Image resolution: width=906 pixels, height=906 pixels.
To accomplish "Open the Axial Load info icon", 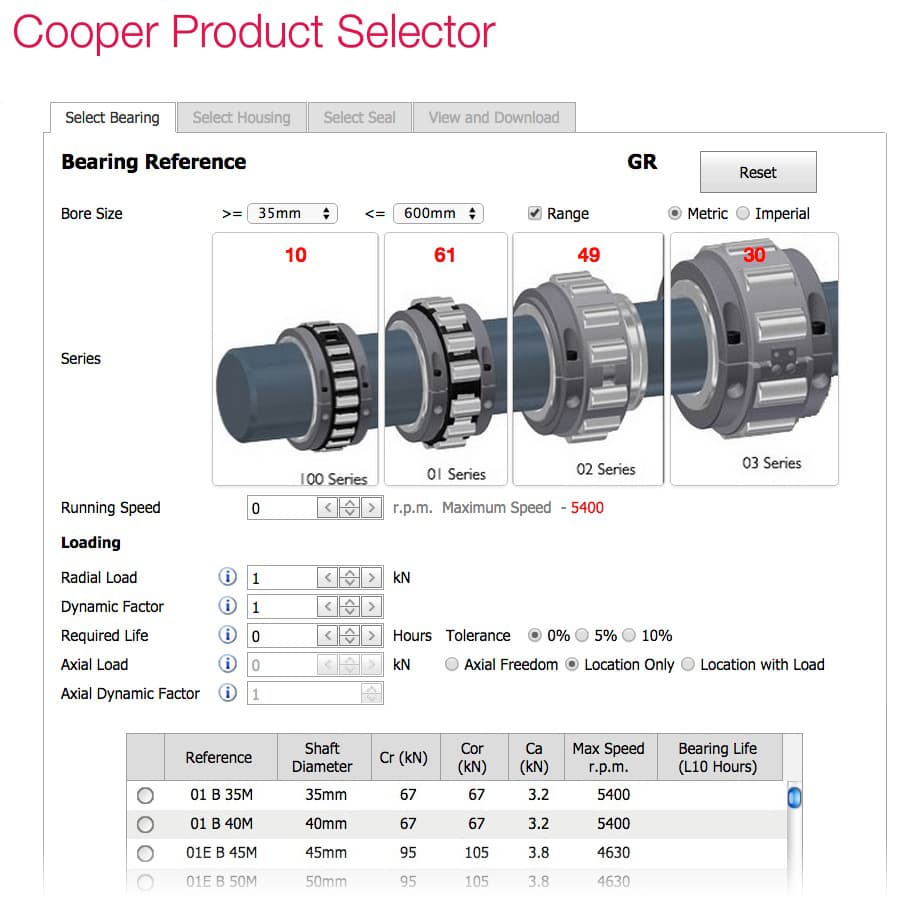I will (228, 664).
